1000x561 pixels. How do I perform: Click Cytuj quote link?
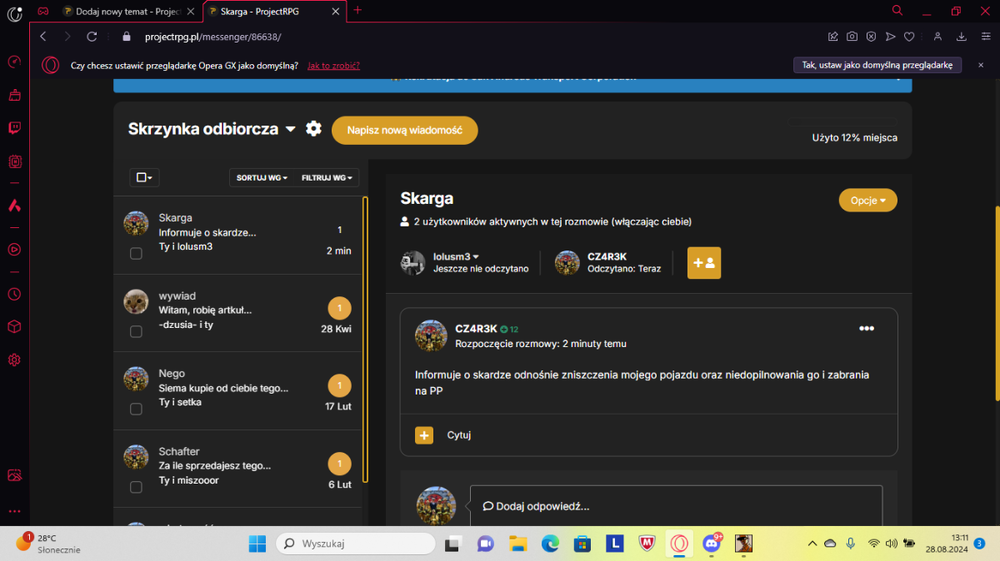click(x=459, y=435)
